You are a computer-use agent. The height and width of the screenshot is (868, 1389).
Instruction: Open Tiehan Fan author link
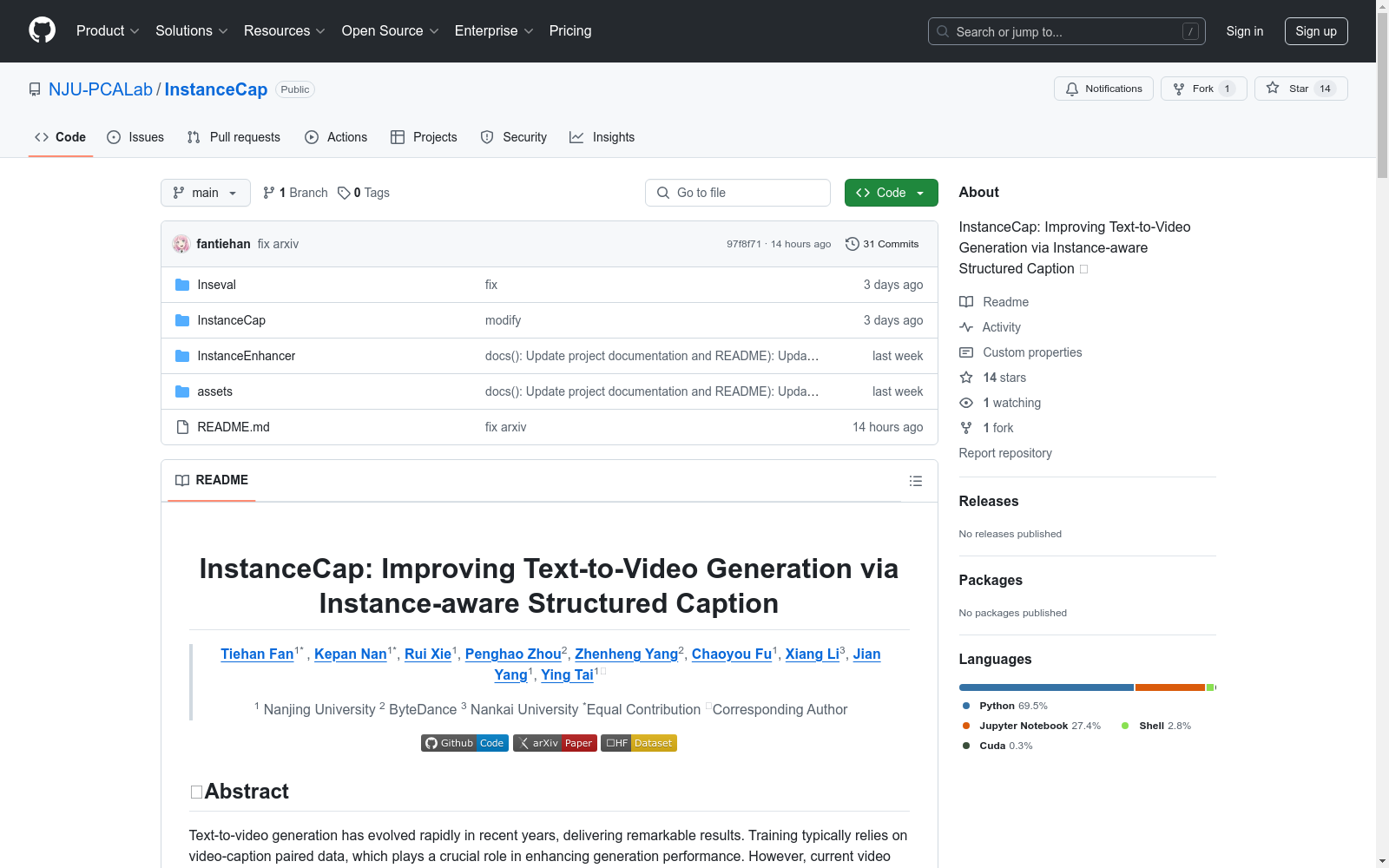(257, 654)
